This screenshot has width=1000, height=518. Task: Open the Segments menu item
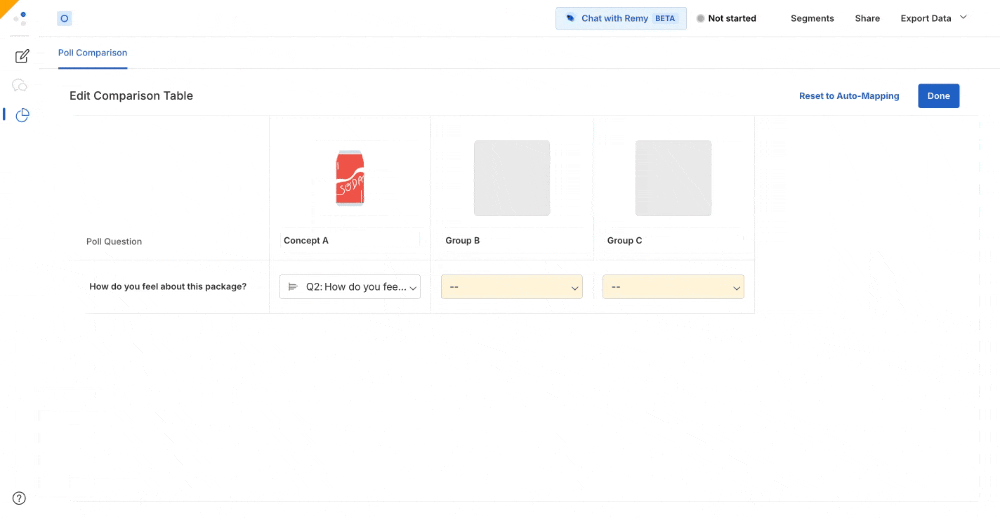[x=812, y=18]
